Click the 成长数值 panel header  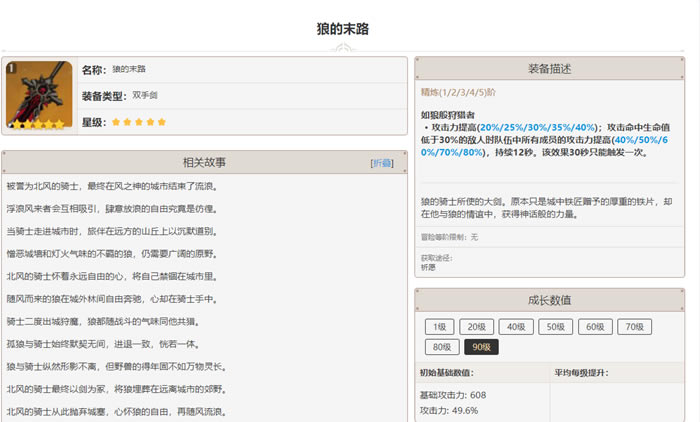(x=550, y=299)
